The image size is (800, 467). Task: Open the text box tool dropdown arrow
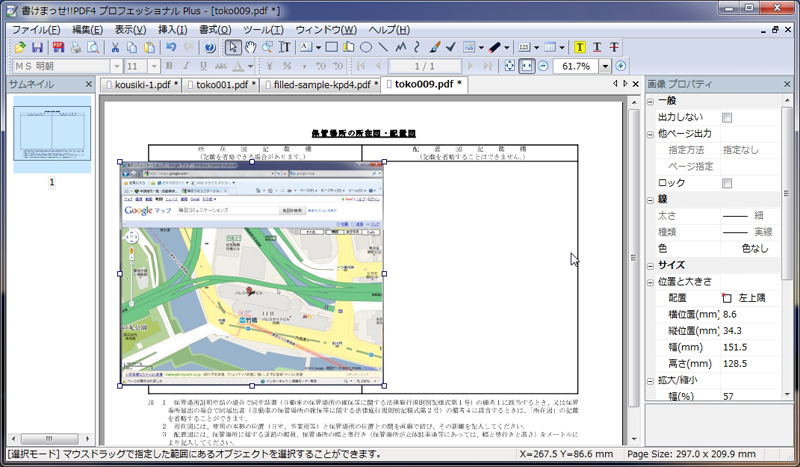(x=318, y=48)
